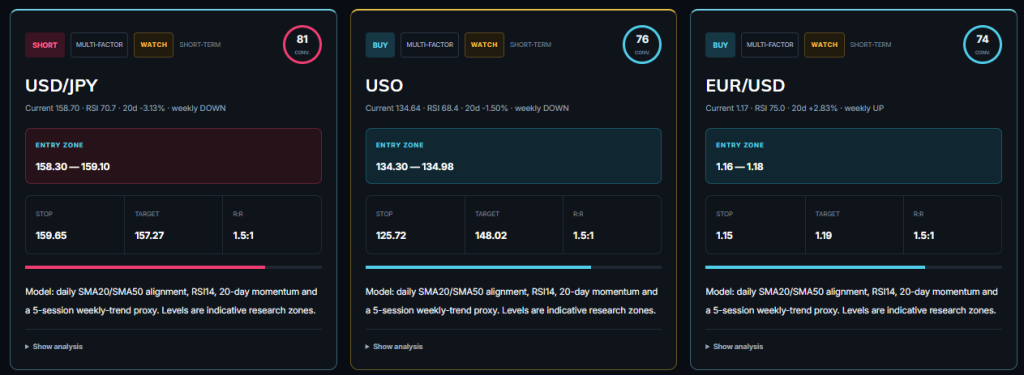
Task: Click the SHORT badge on USD/JPY card
Action: tap(44, 45)
